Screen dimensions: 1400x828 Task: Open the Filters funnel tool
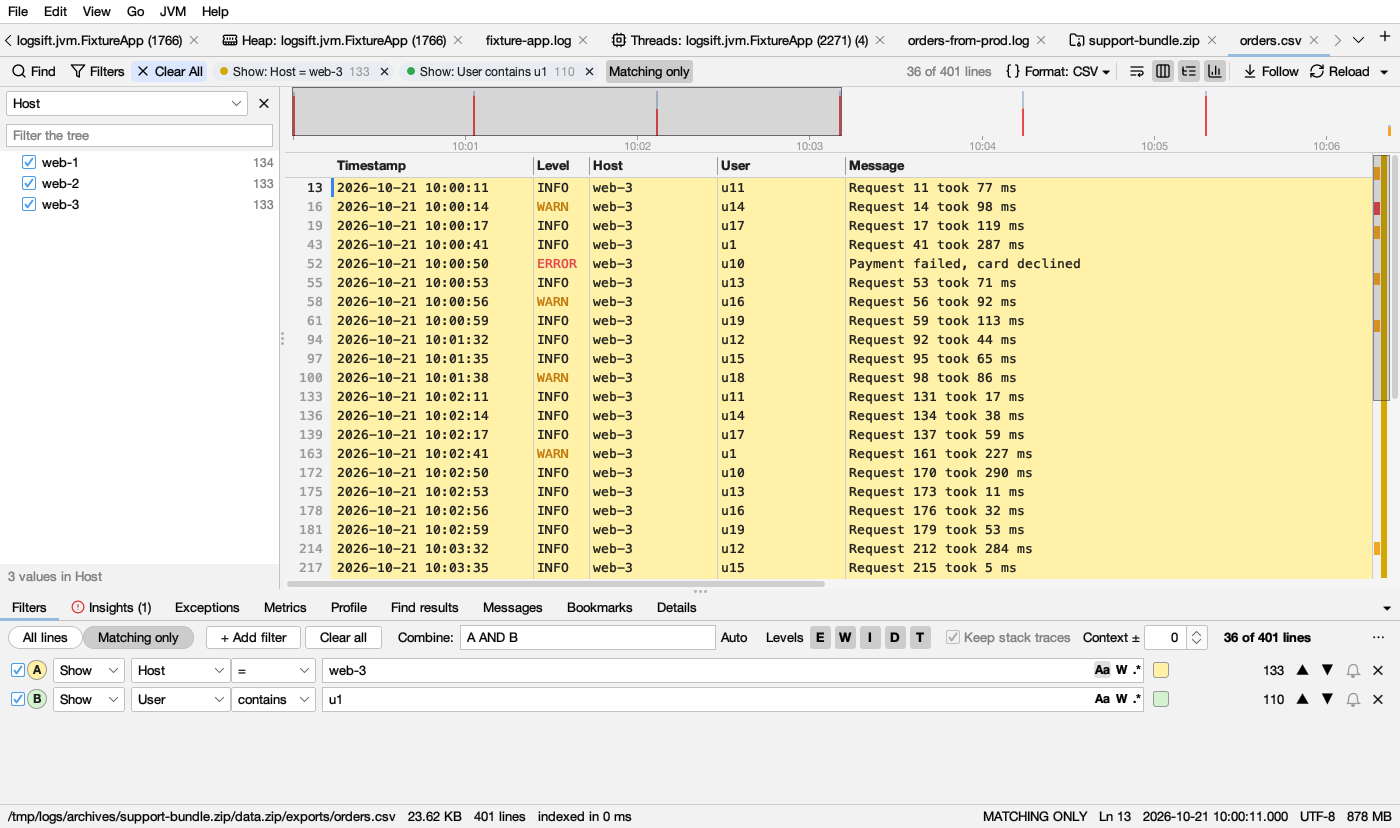pos(98,71)
